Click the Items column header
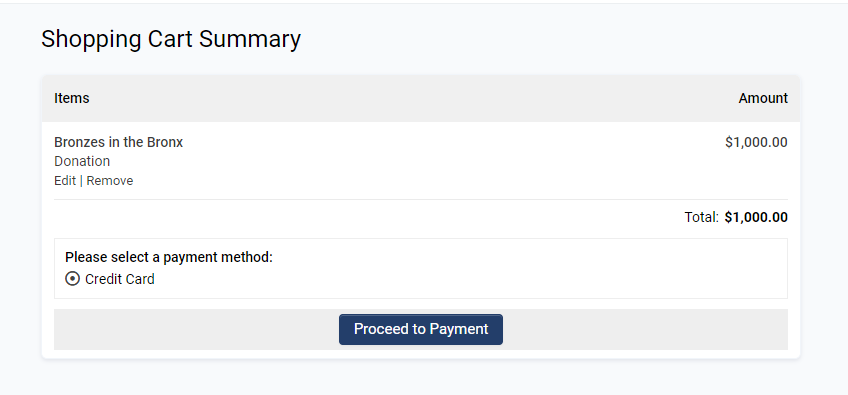 [x=72, y=98]
